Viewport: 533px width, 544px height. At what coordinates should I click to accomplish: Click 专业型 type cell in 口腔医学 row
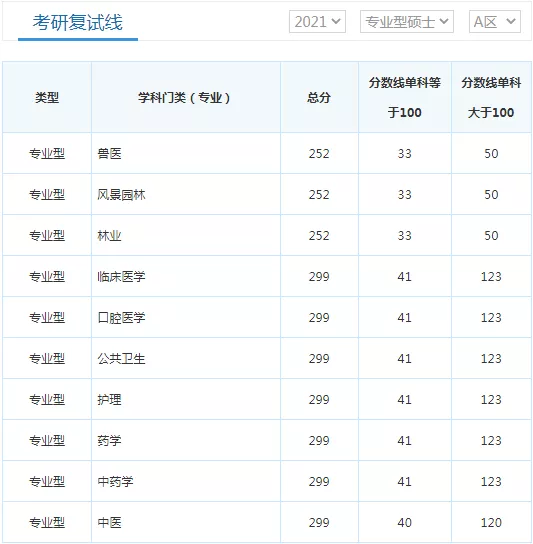coord(47,317)
